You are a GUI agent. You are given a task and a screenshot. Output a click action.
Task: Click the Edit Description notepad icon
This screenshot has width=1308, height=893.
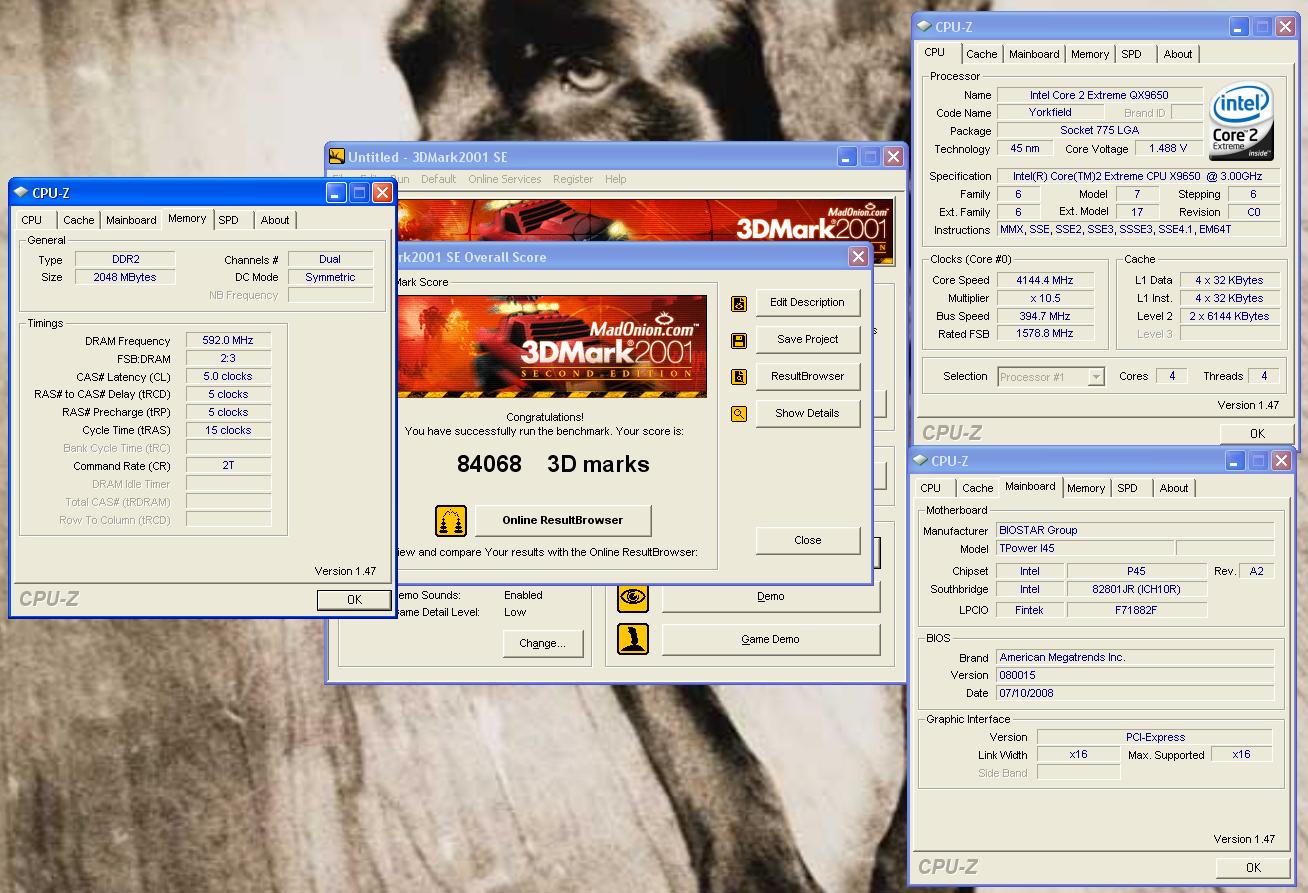click(739, 304)
